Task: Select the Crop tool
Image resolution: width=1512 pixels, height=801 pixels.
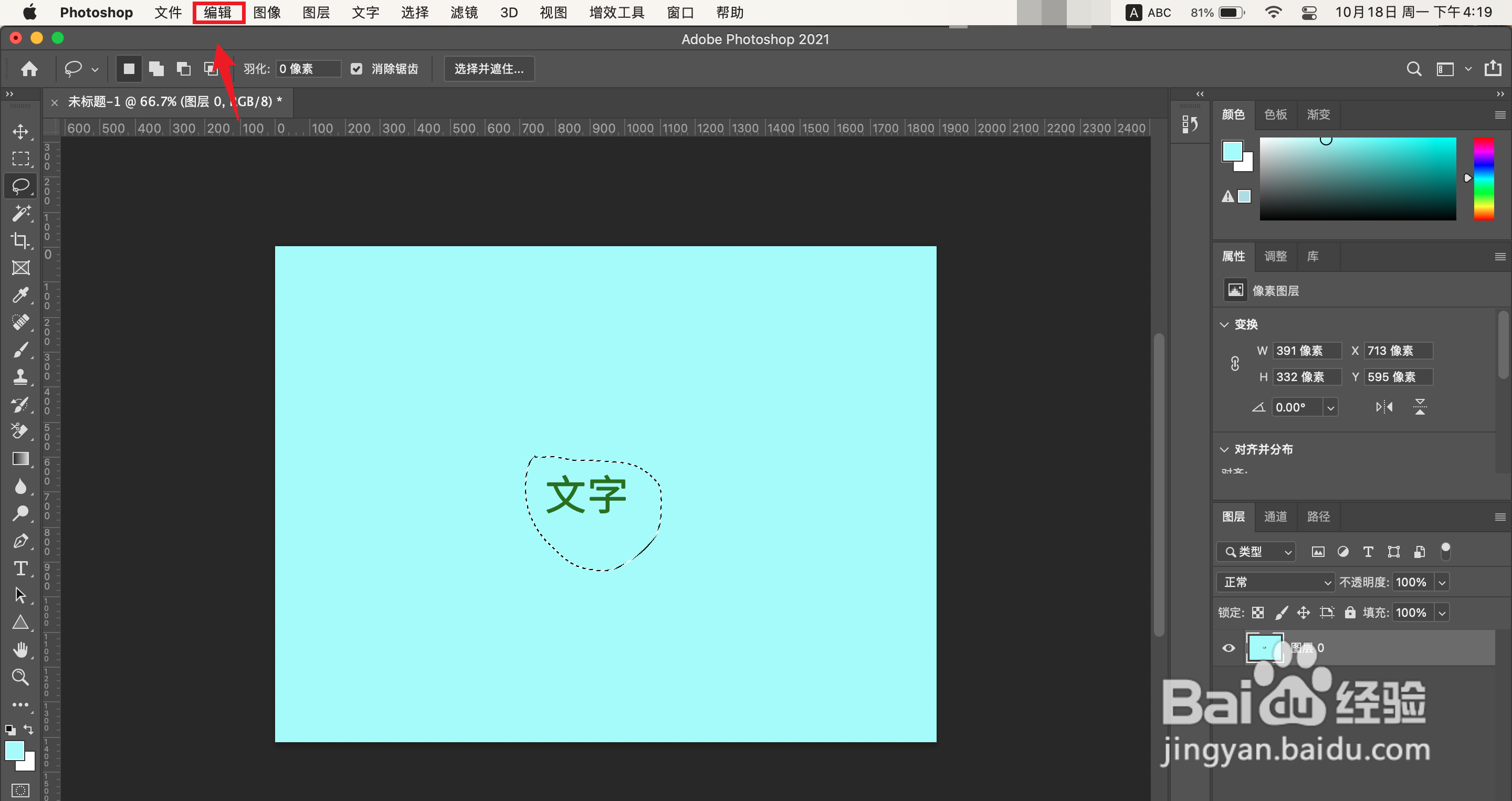Action: [x=20, y=240]
